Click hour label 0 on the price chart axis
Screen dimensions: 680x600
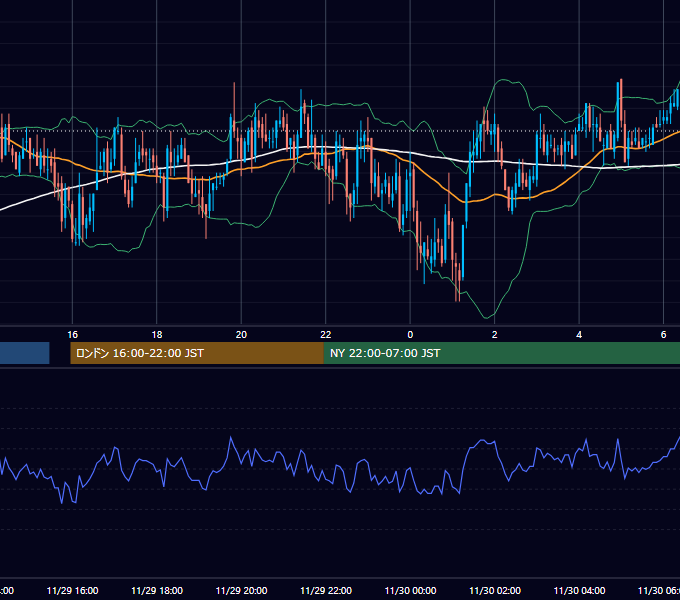[410, 335]
